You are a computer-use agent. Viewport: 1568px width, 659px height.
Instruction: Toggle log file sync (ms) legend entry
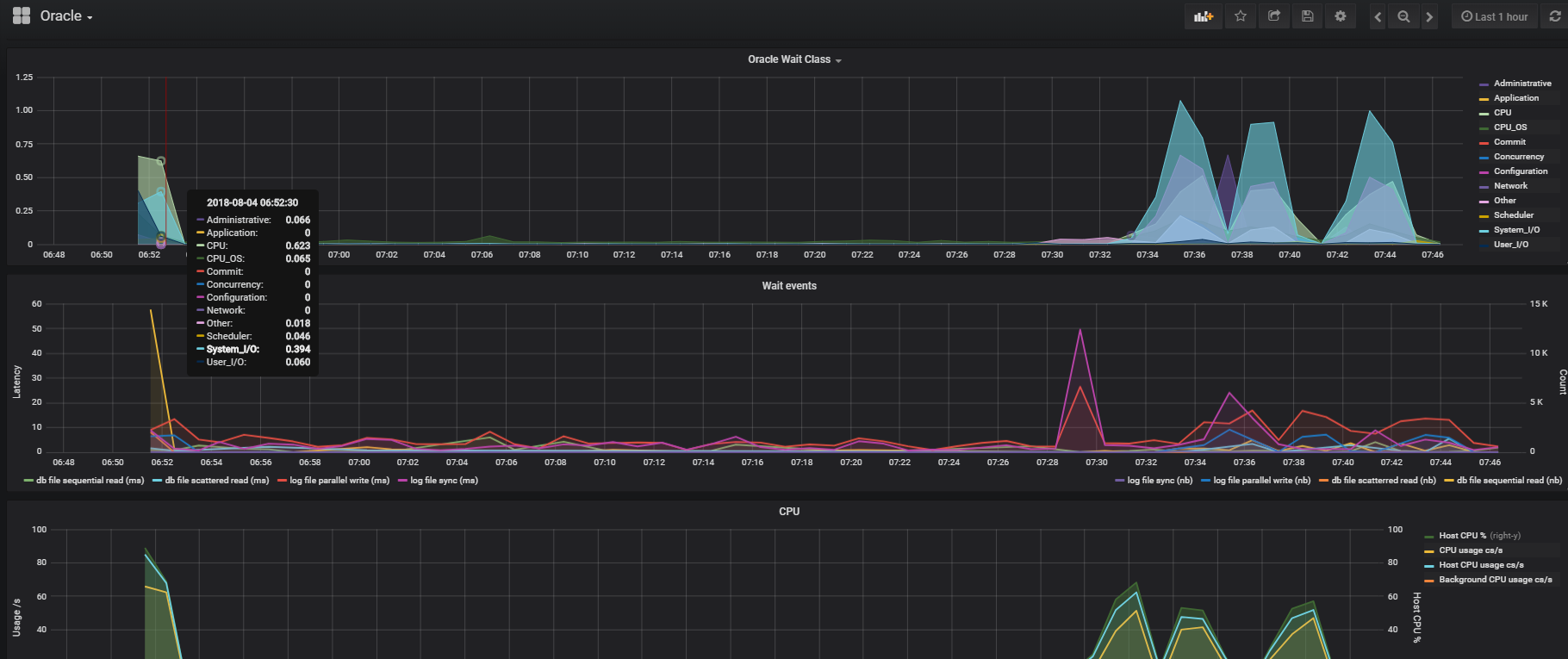(444, 481)
